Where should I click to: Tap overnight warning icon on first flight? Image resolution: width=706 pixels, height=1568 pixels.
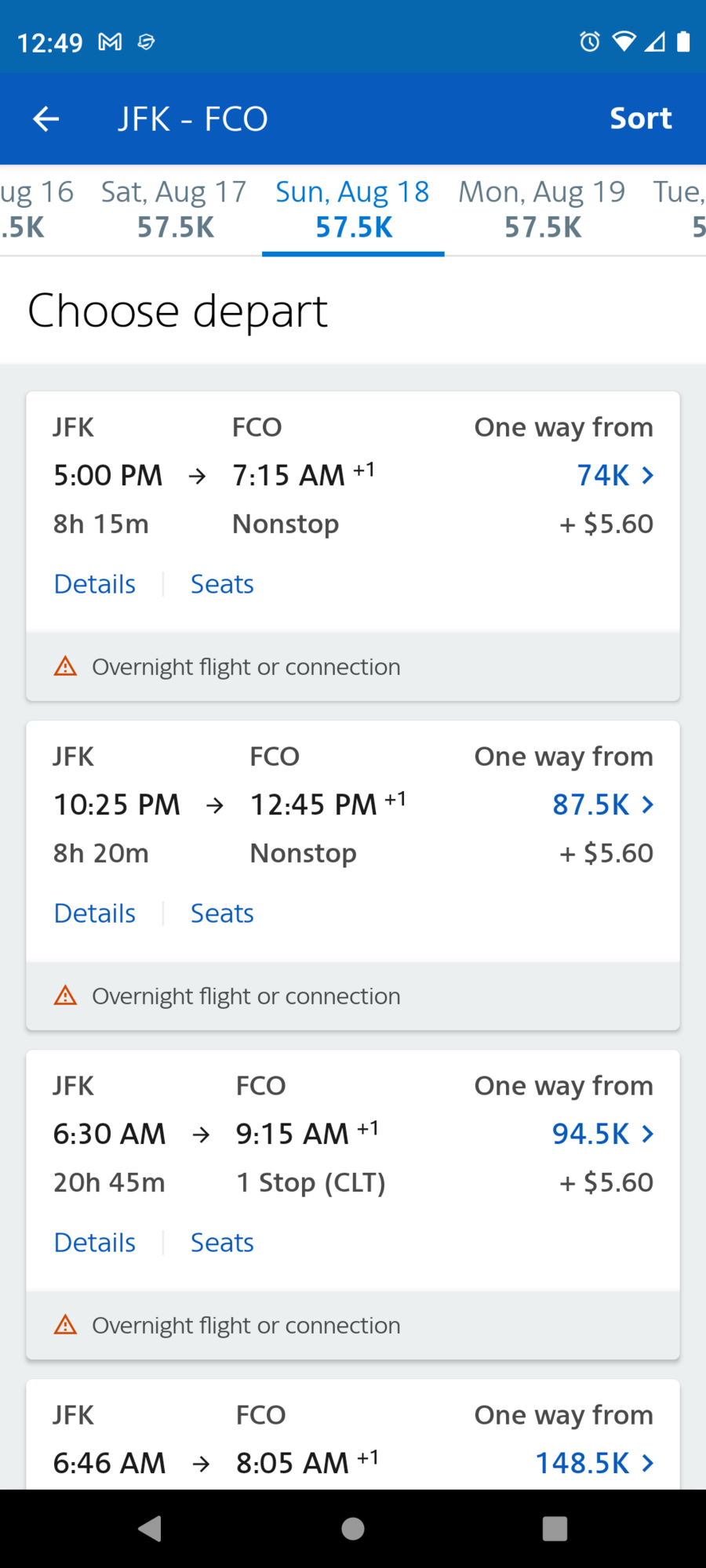pos(65,666)
